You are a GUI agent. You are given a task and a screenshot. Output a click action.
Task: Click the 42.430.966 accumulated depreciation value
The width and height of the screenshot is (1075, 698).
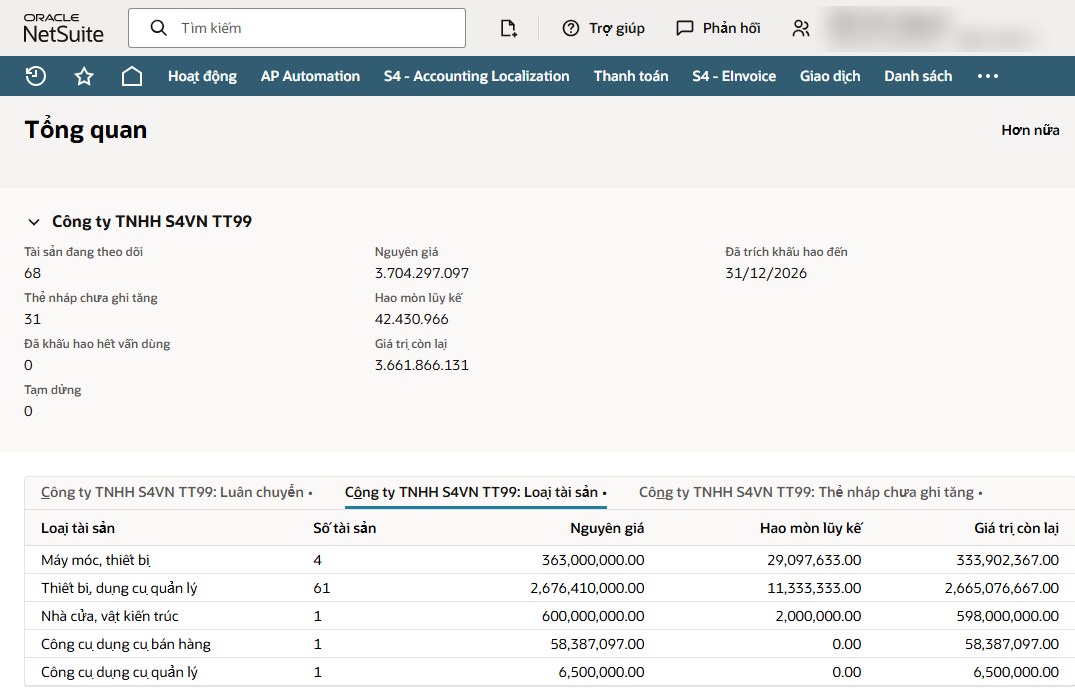(411, 319)
